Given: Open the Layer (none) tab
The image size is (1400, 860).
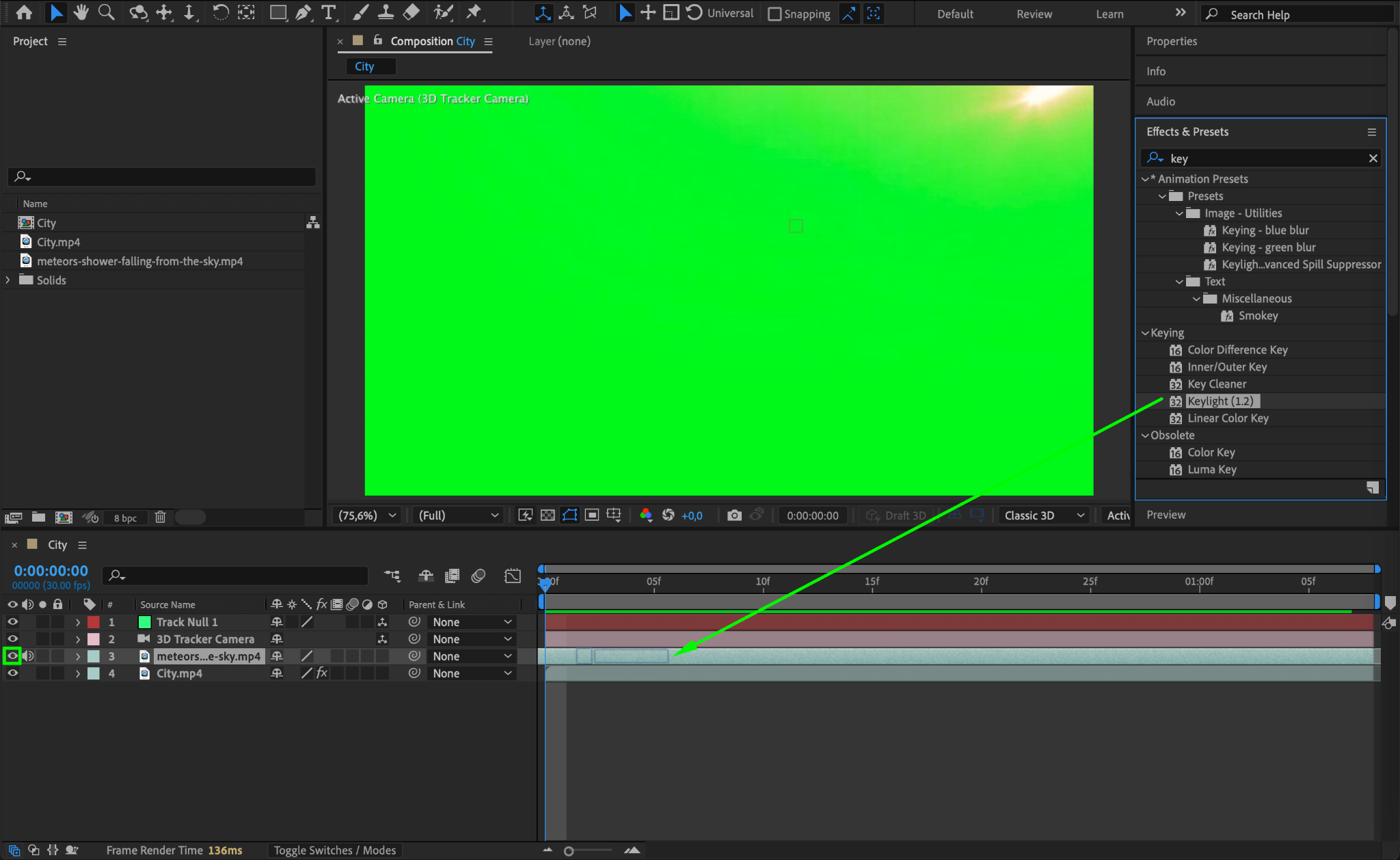Looking at the screenshot, I should (559, 41).
